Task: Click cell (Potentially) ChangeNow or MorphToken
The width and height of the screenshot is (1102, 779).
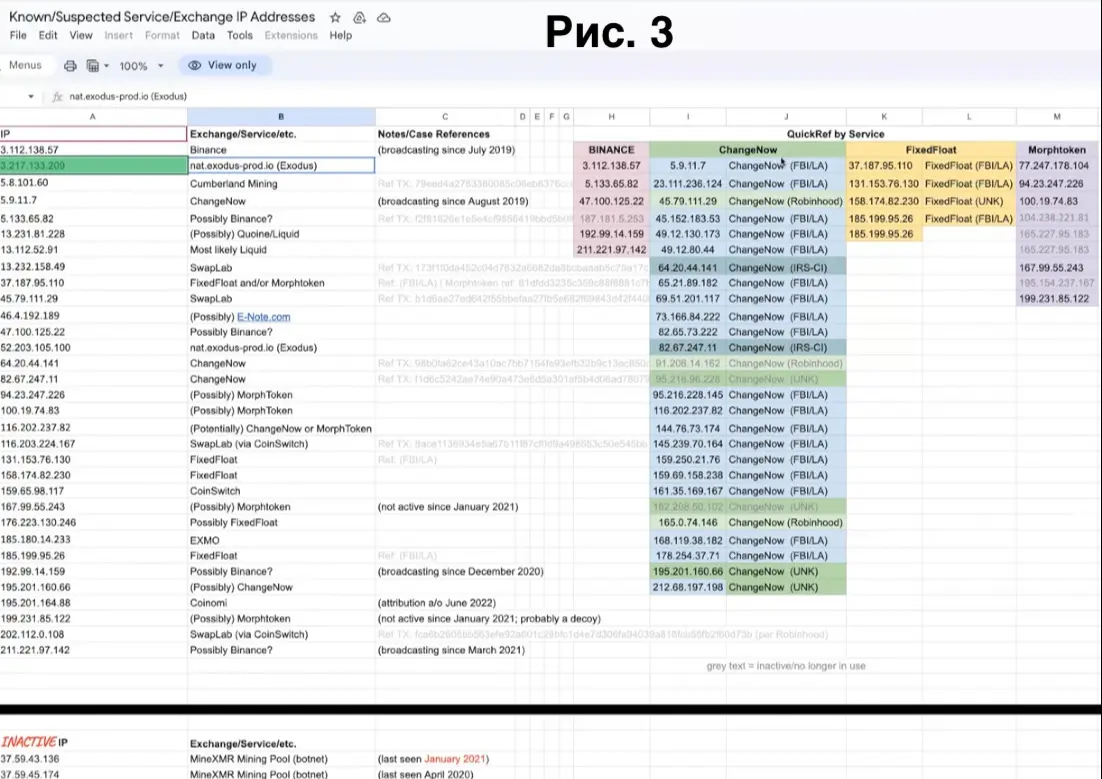Action: pos(281,428)
